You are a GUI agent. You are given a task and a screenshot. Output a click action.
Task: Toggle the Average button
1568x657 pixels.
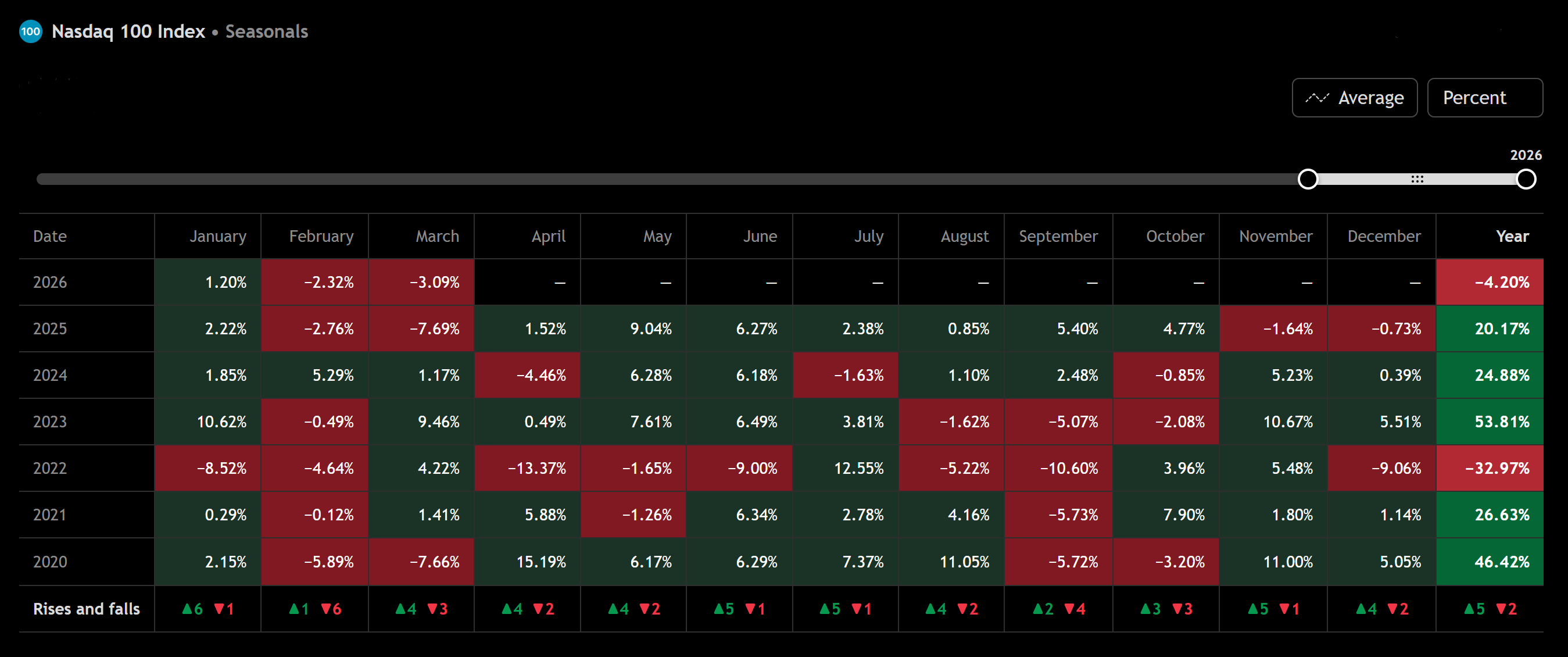pyautogui.click(x=1354, y=98)
